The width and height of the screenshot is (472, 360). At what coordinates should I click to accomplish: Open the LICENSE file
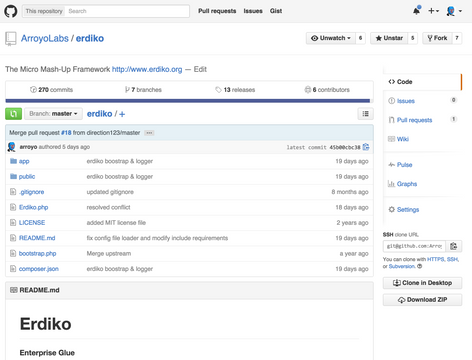(x=32, y=223)
